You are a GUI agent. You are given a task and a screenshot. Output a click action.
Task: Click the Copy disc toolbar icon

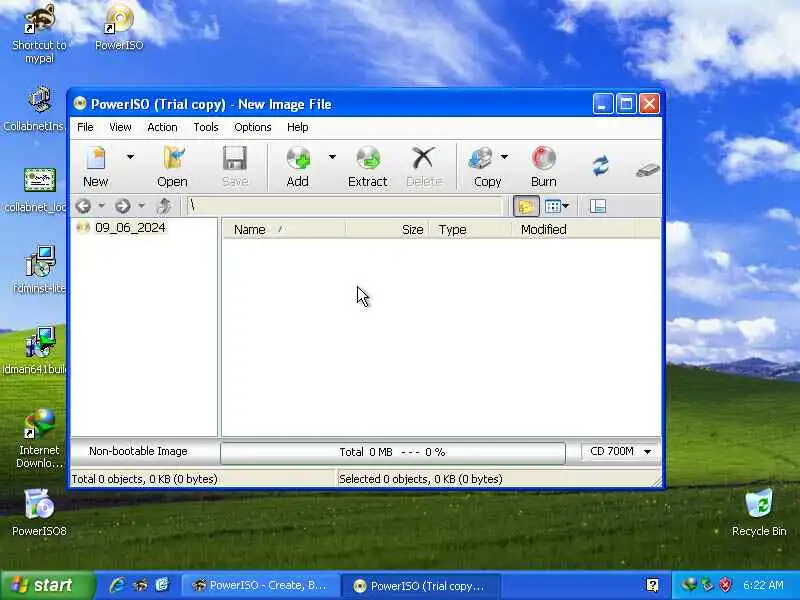(x=486, y=166)
